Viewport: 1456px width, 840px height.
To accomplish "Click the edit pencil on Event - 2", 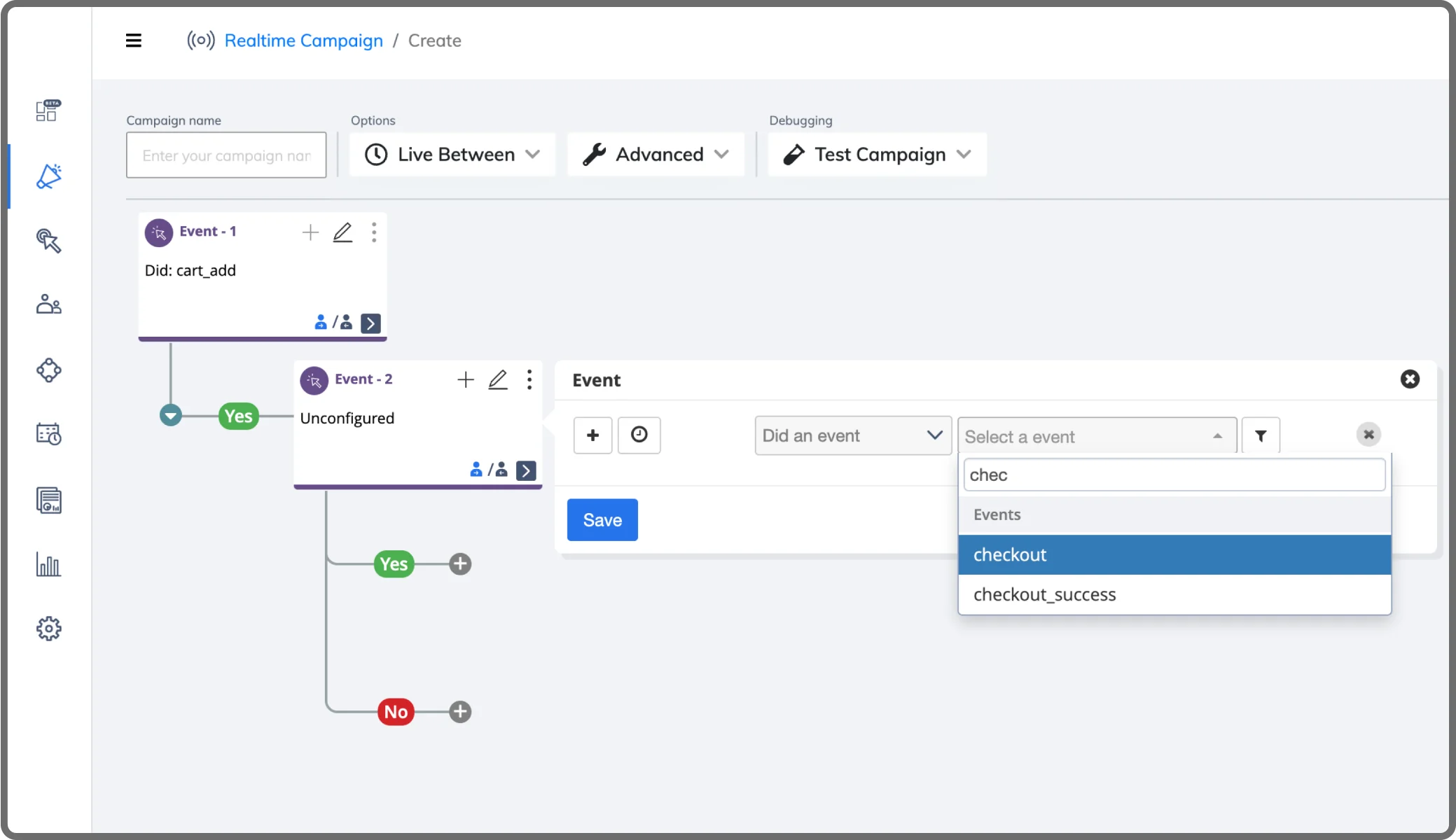I will [x=498, y=379].
